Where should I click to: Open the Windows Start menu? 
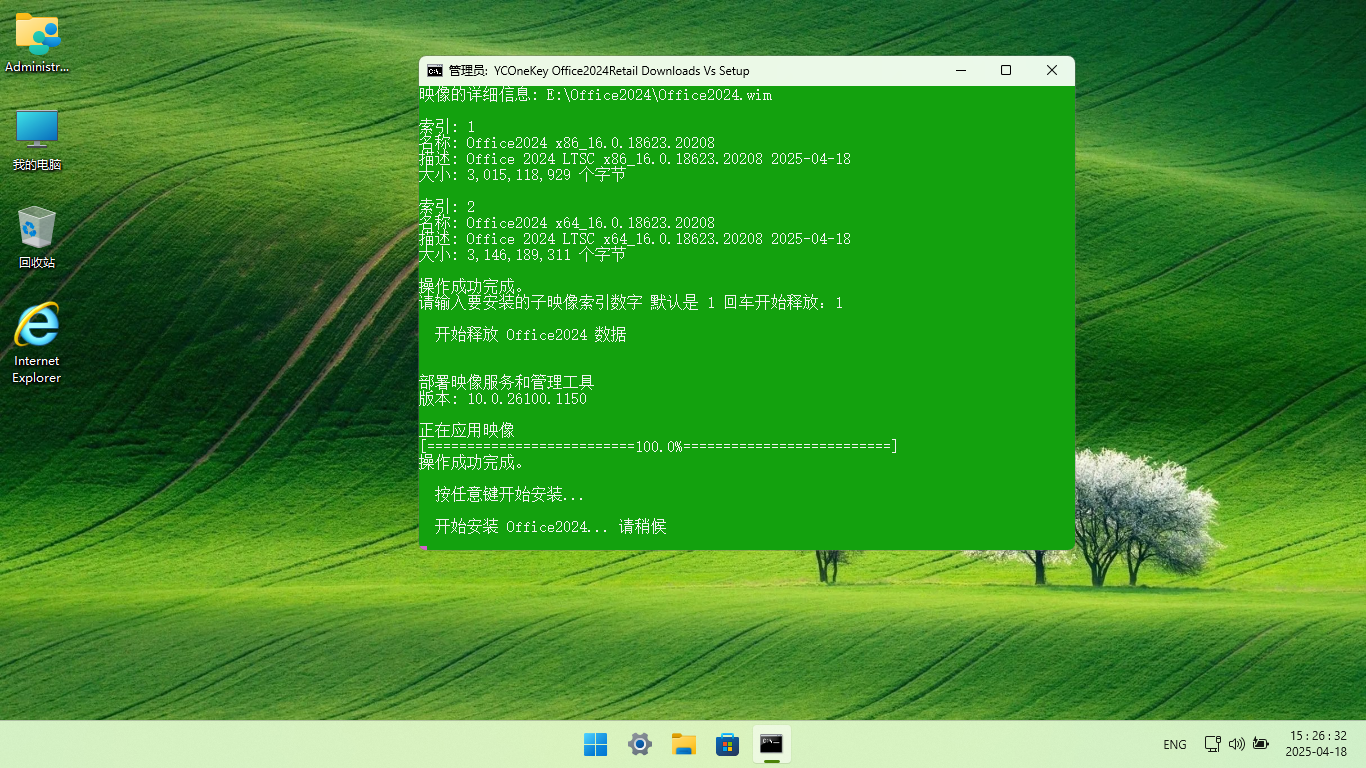595,744
